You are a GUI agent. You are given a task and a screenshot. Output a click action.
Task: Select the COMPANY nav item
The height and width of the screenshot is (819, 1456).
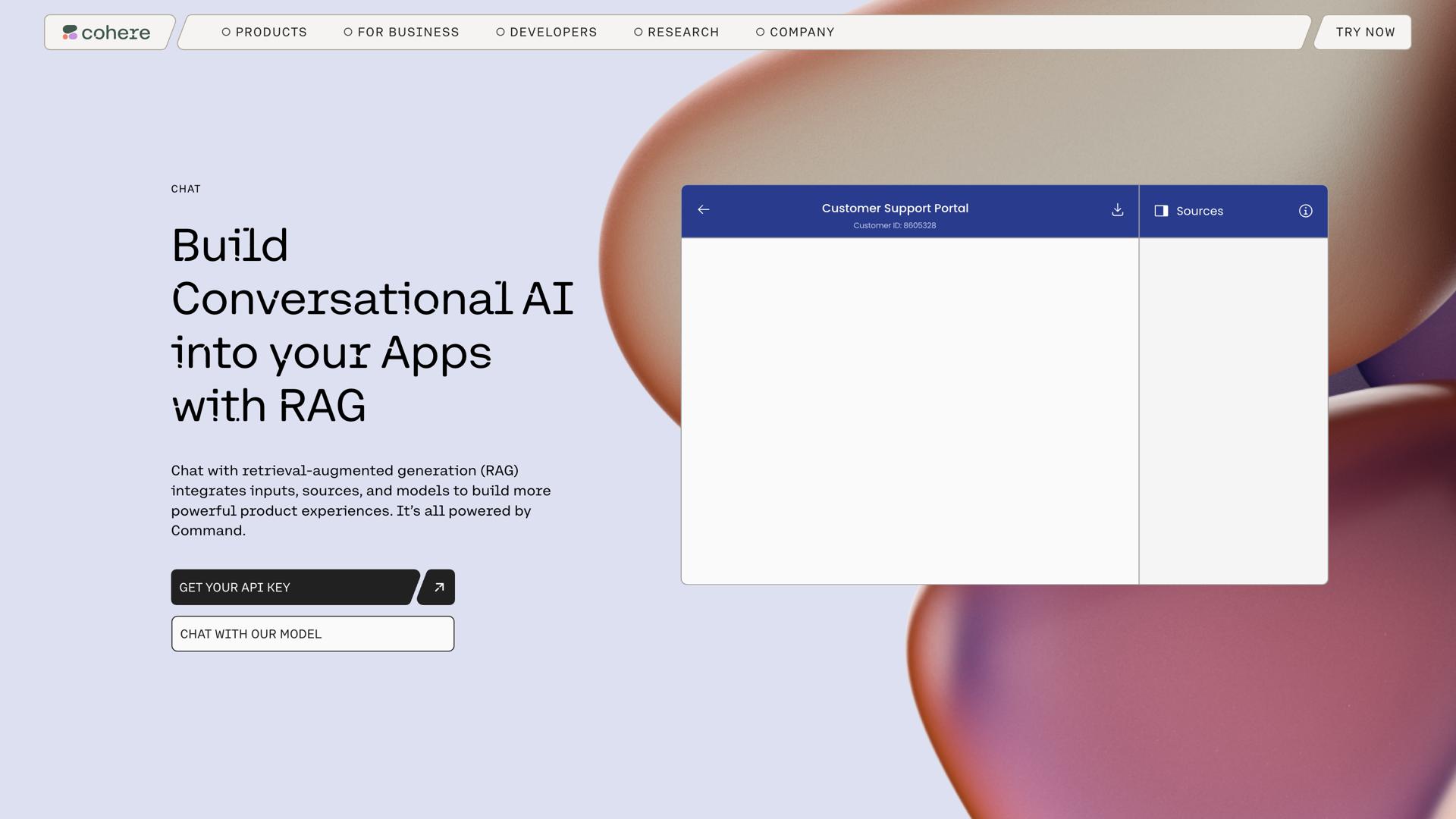795,33
